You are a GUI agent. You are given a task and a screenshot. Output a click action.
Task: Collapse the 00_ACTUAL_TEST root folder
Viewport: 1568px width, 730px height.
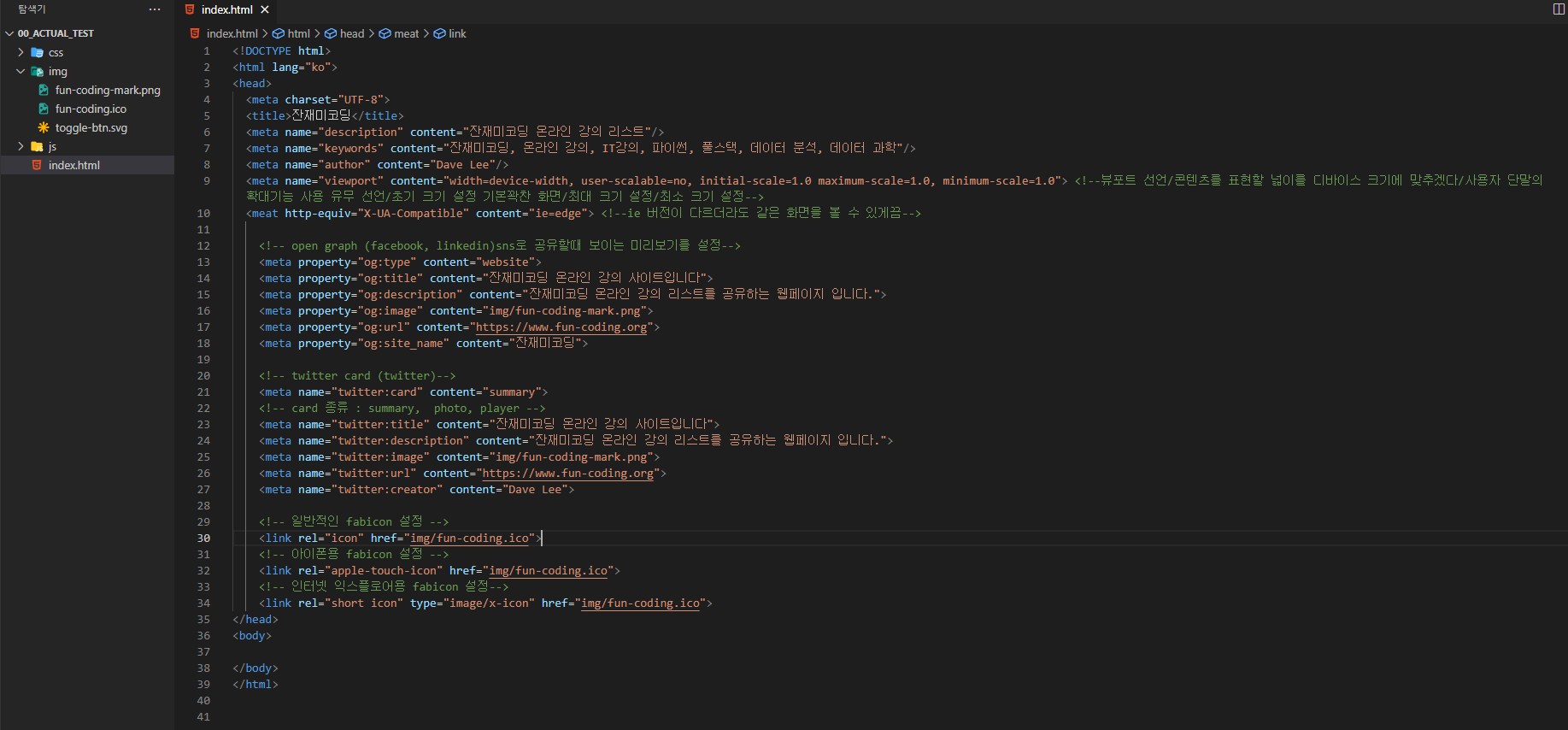coord(9,33)
